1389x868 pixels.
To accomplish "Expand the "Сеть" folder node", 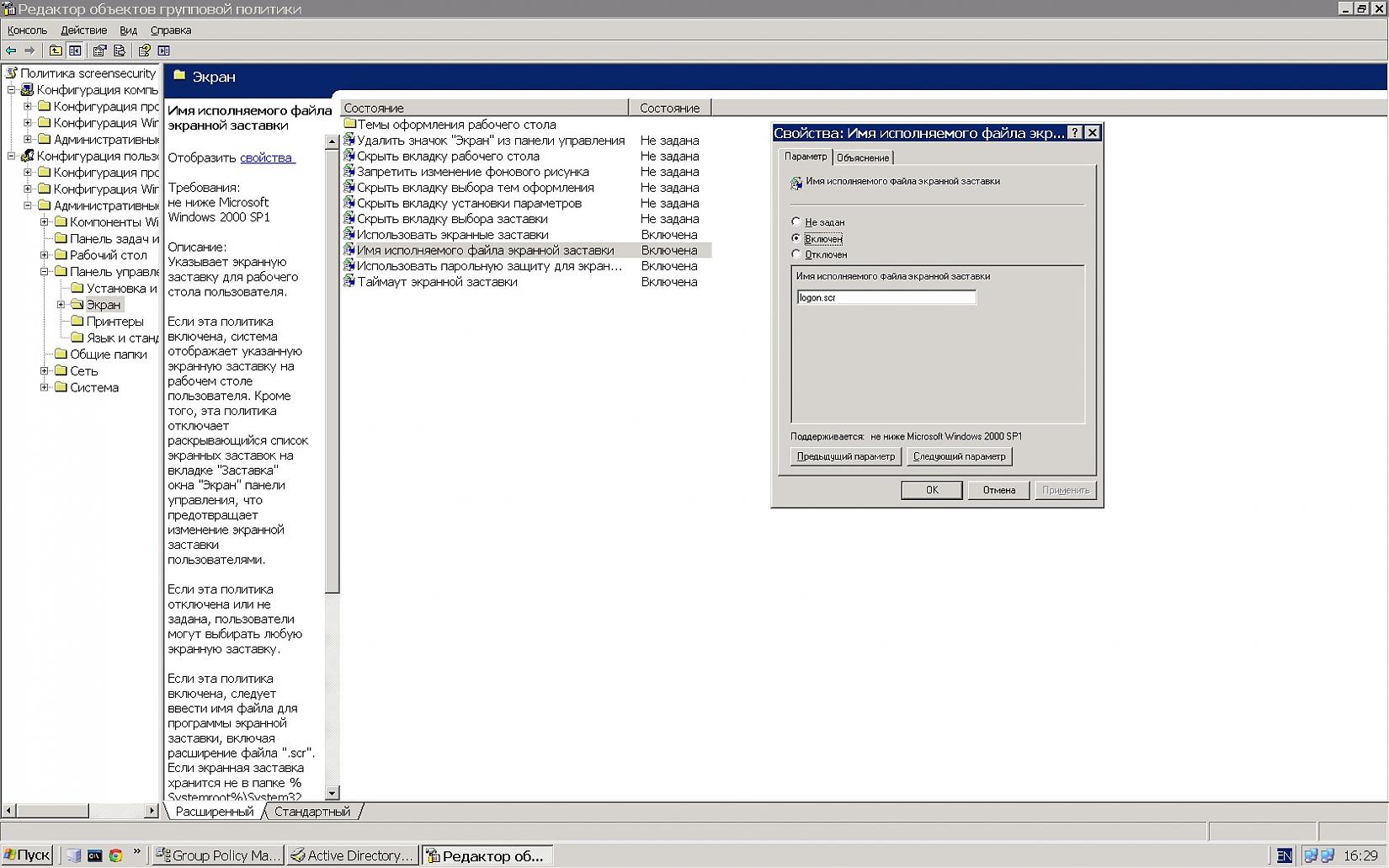I will [x=45, y=371].
